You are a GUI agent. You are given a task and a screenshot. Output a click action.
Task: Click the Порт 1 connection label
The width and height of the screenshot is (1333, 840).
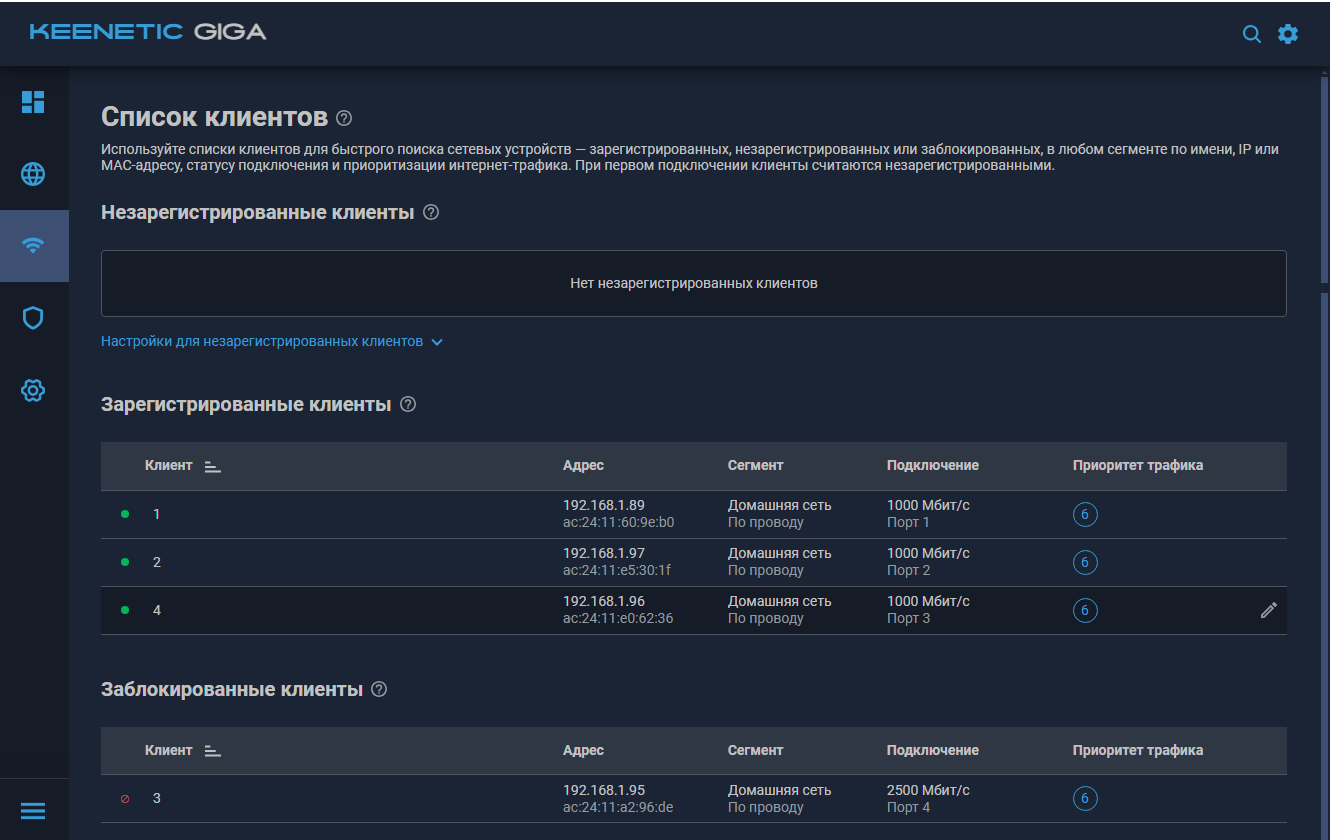pyautogui.click(x=908, y=522)
